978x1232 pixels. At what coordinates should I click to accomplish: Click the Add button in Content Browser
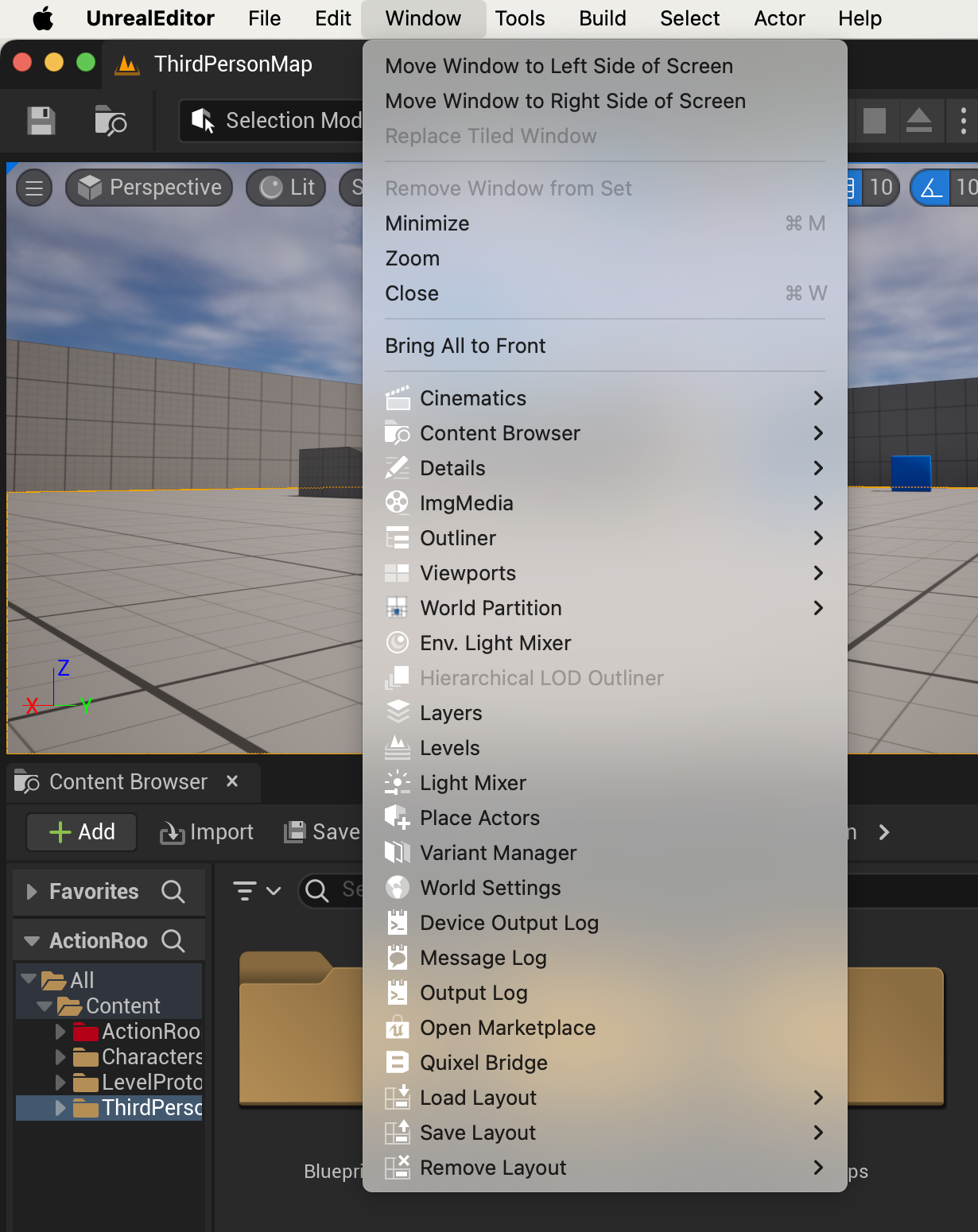click(82, 832)
